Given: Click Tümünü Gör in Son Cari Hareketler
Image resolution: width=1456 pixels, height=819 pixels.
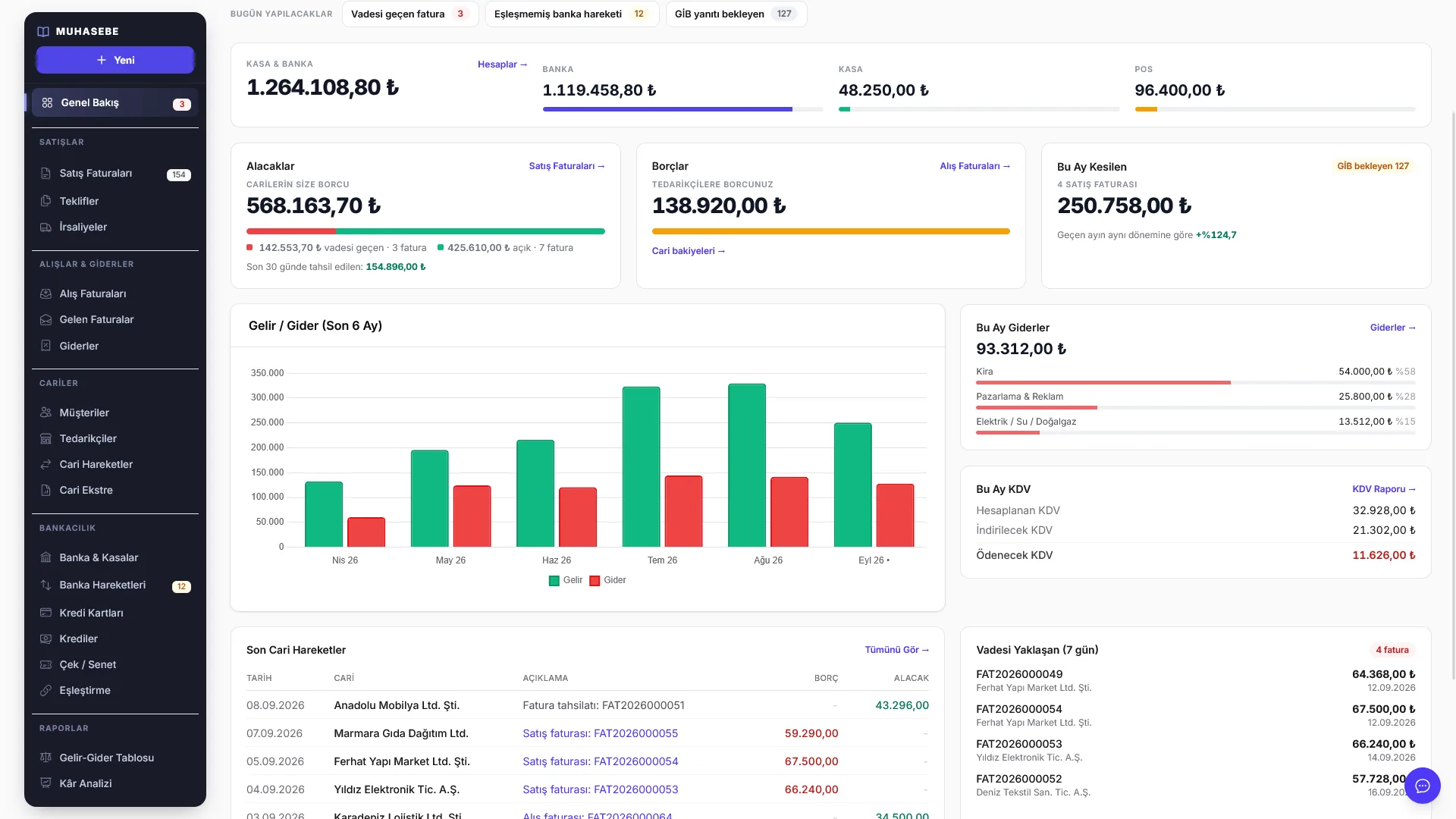Looking at the screenshot, I should tap(897, 650).
